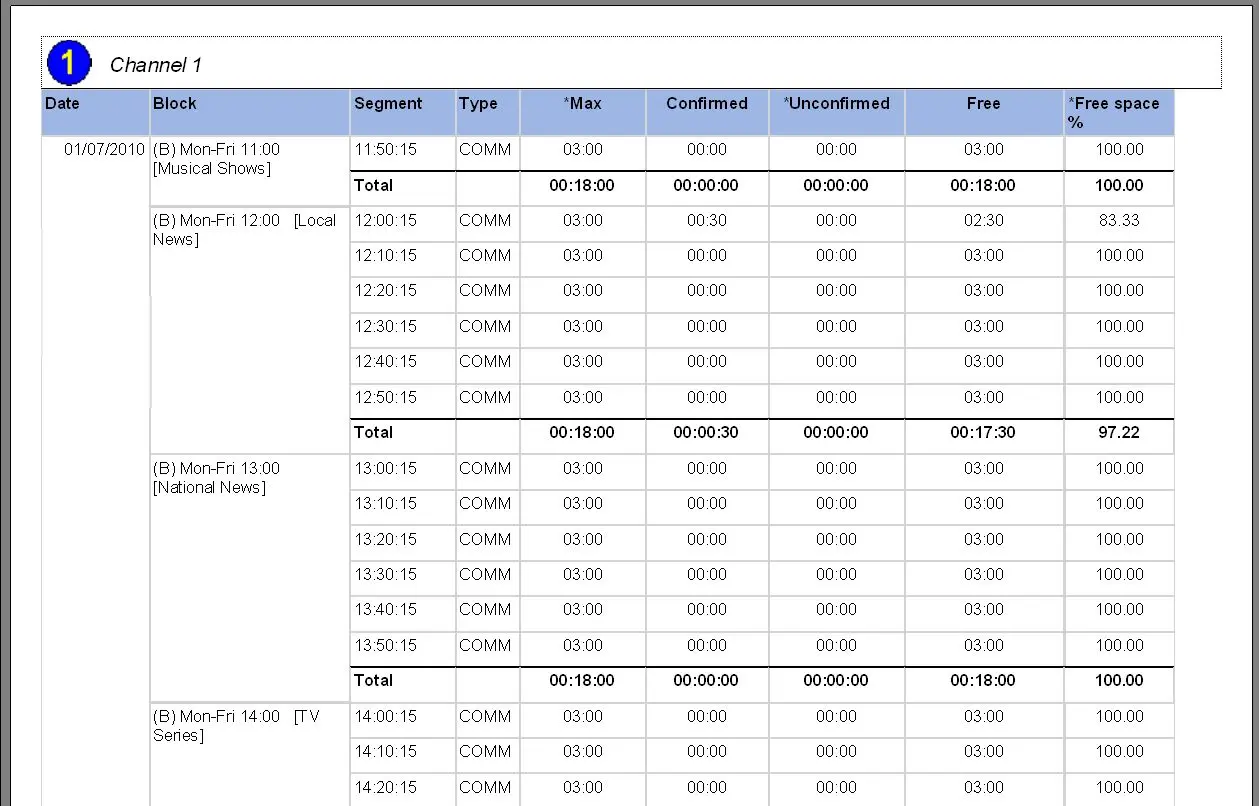The image size is (1259, 806).
Task: Select the 01/07/2010 date cell
Action: (x=104, y=150)
